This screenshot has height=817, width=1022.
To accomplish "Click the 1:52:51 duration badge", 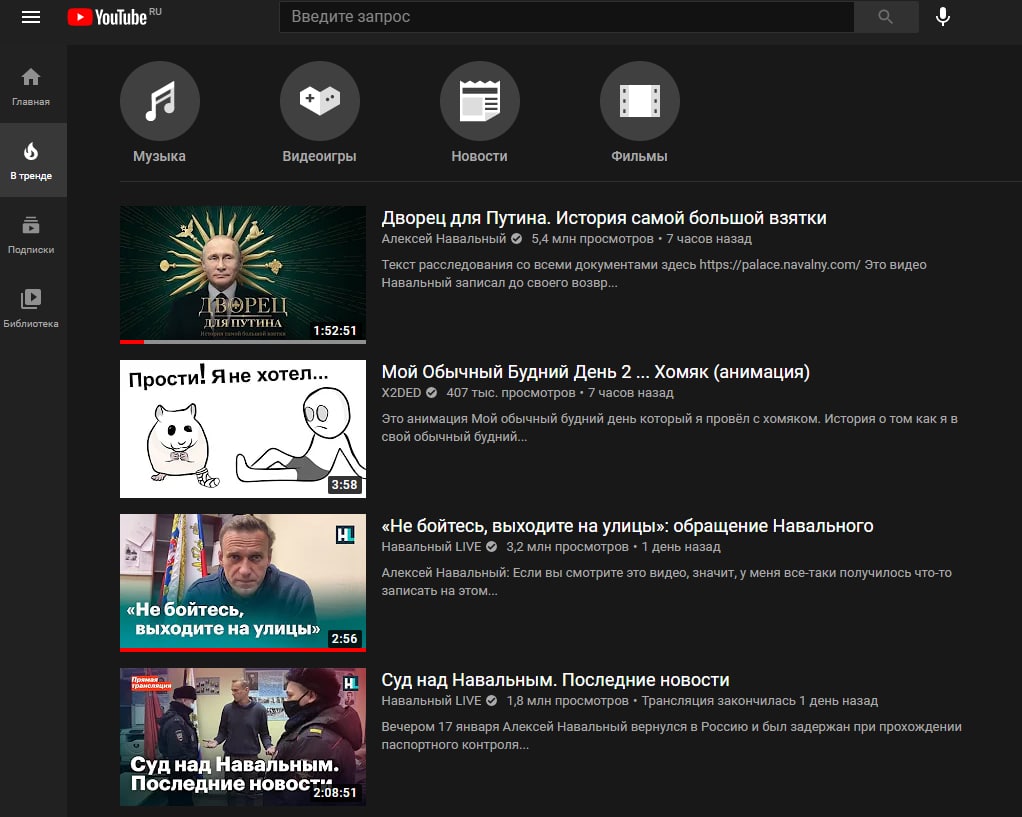I will (x=334, y=331).
